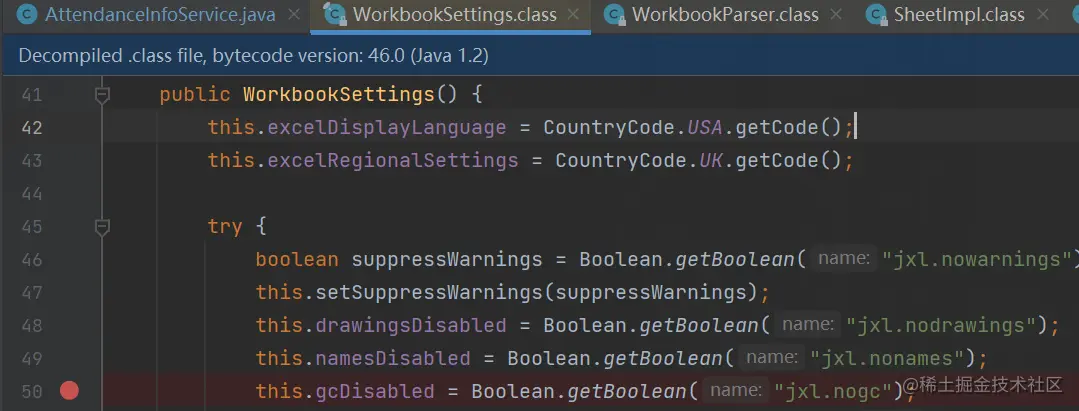Click the "jxl.nowarnings" string literal
The width and height of the screenshot is (1079, 411).
[976, 260]
